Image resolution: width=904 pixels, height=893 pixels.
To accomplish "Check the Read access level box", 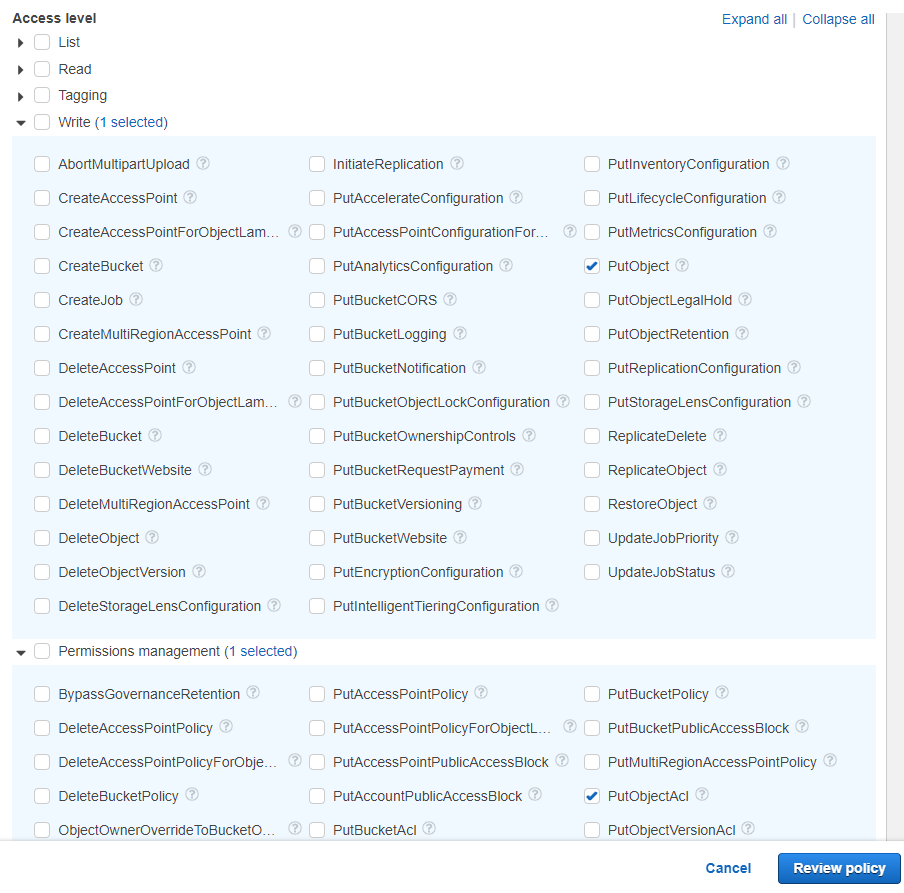I will coord(42,69).
